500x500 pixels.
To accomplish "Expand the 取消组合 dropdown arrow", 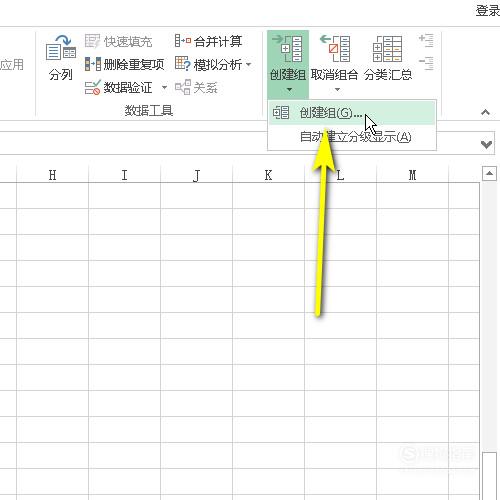I will (337, 90).
